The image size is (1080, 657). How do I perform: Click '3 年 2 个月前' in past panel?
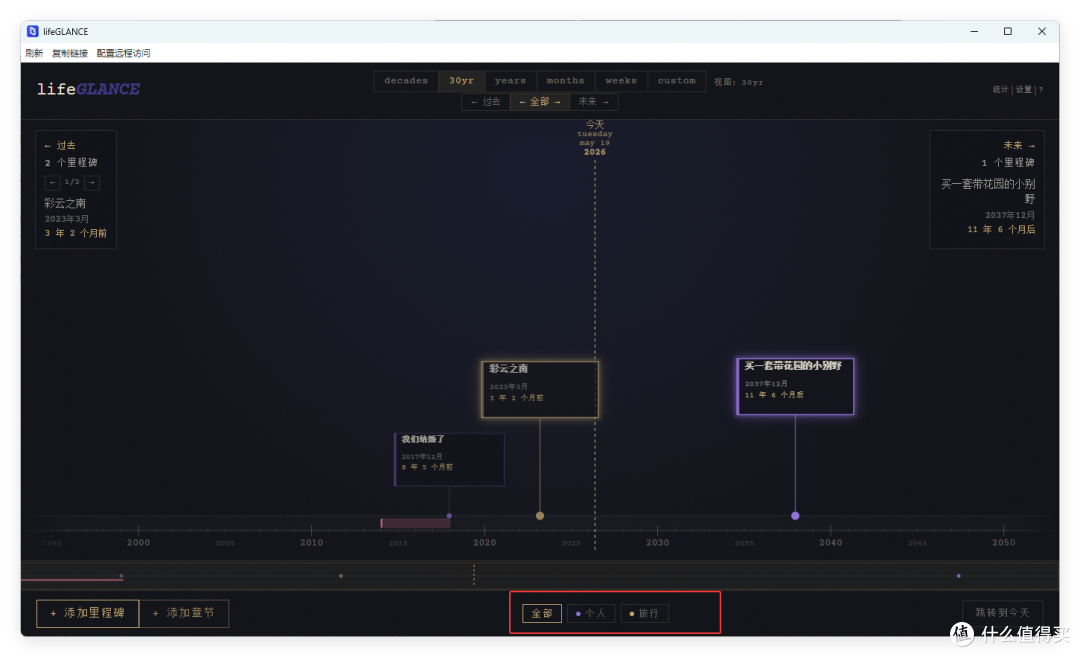pyautogui.click(x=76, y=233)
